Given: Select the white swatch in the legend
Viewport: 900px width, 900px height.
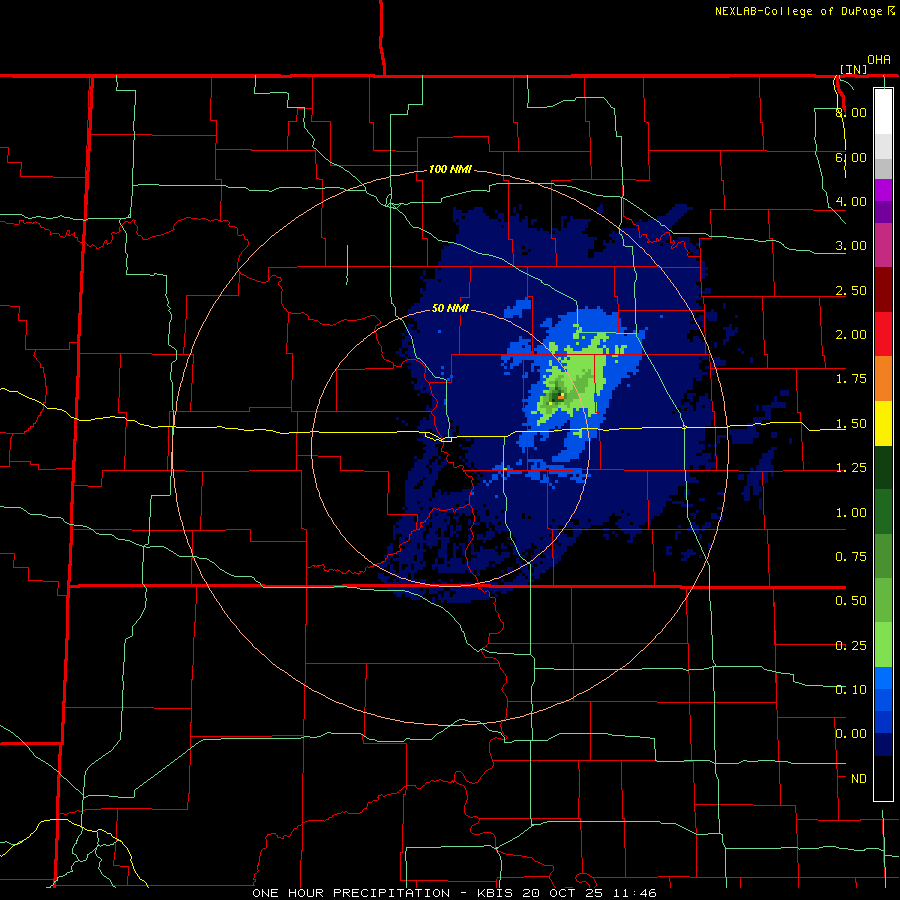Looking at the screenshot, I should (x=883, y=111).
